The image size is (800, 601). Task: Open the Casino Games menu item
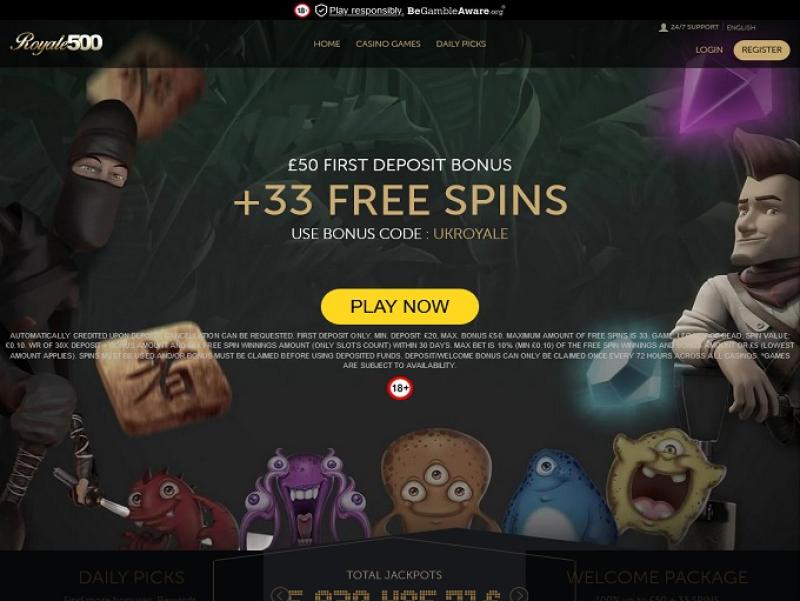[x=388, y=44]
